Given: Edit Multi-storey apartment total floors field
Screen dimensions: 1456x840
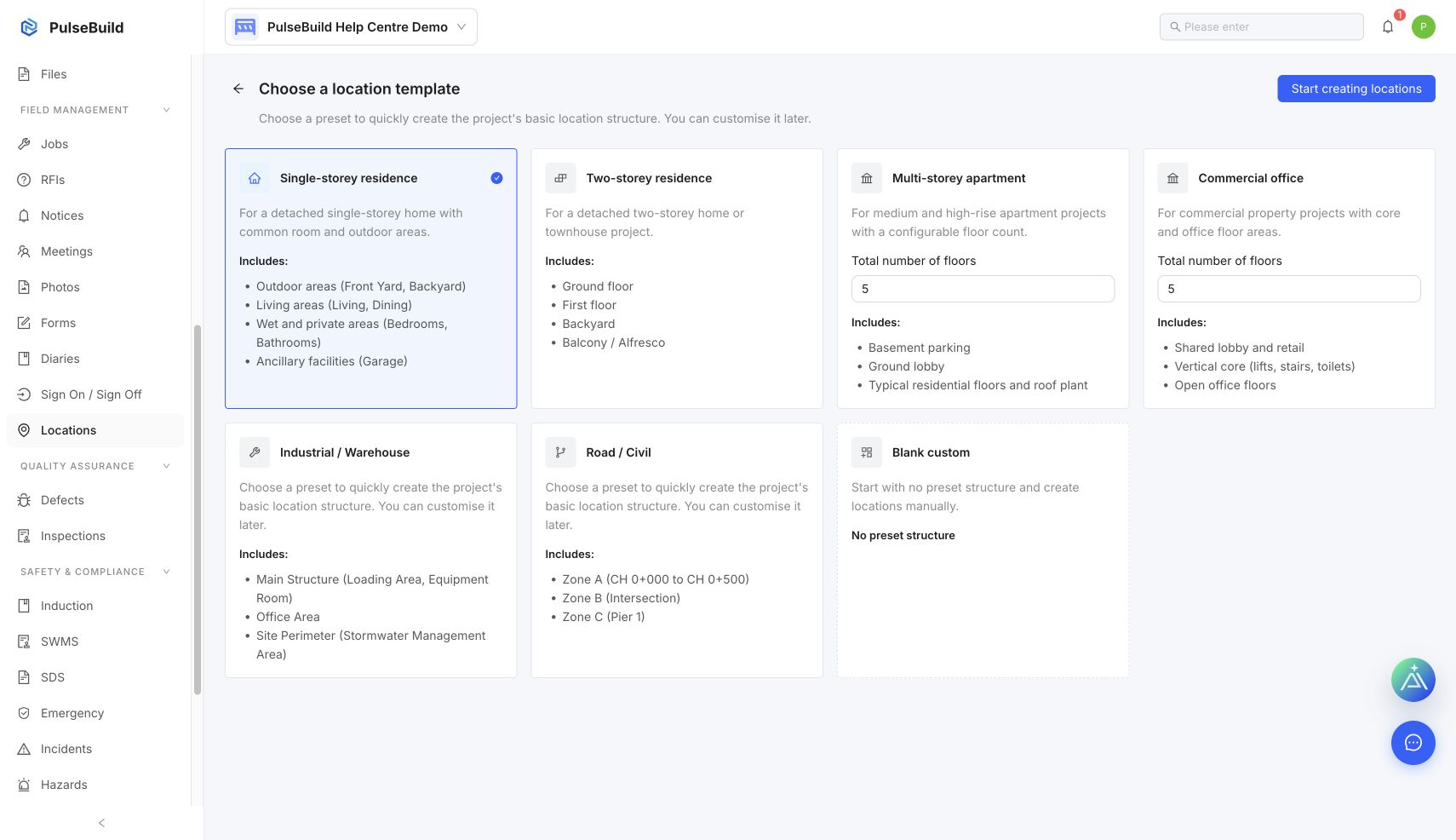Looking at the screenshot, I should tap(983, 289).
